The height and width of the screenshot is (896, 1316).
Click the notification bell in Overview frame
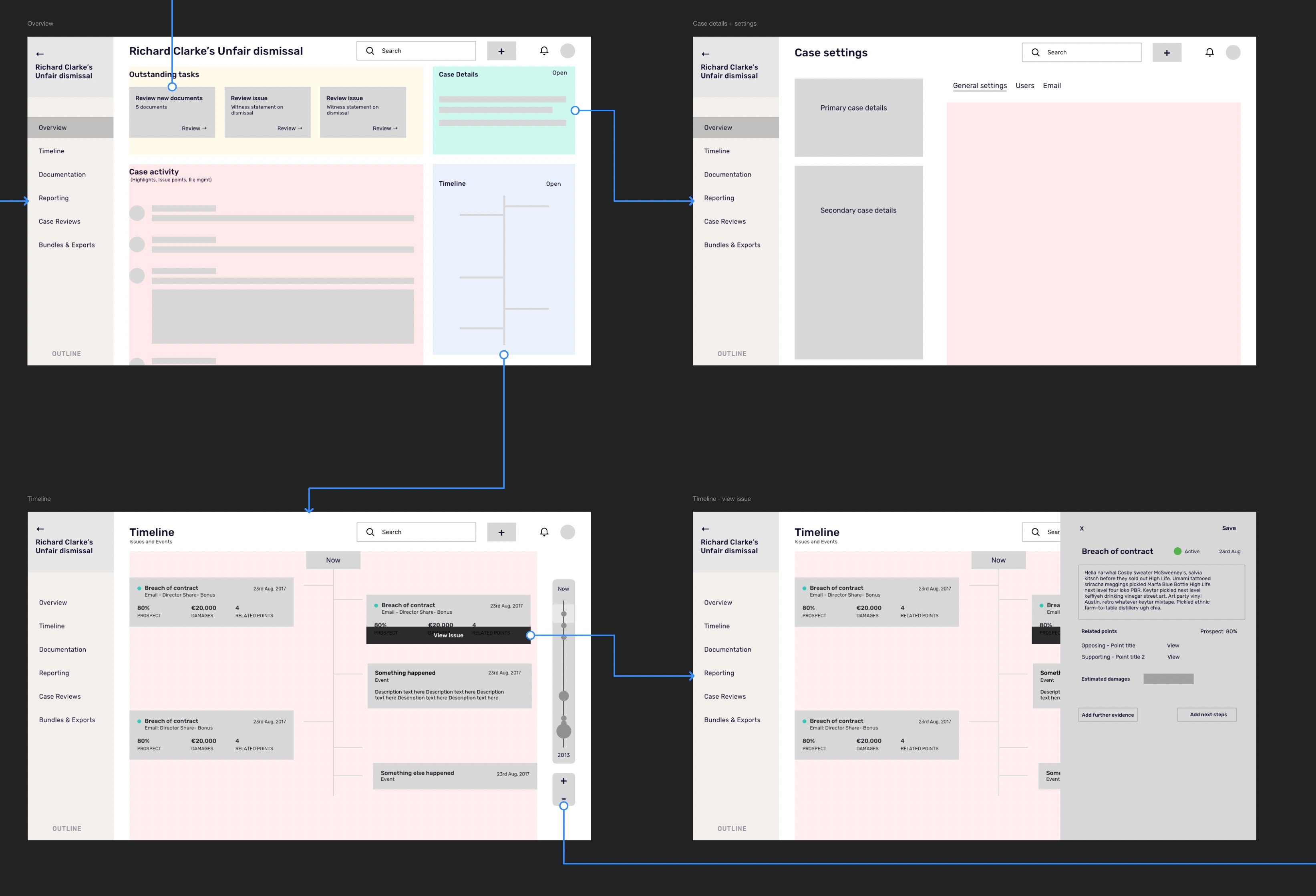(543, 51)
